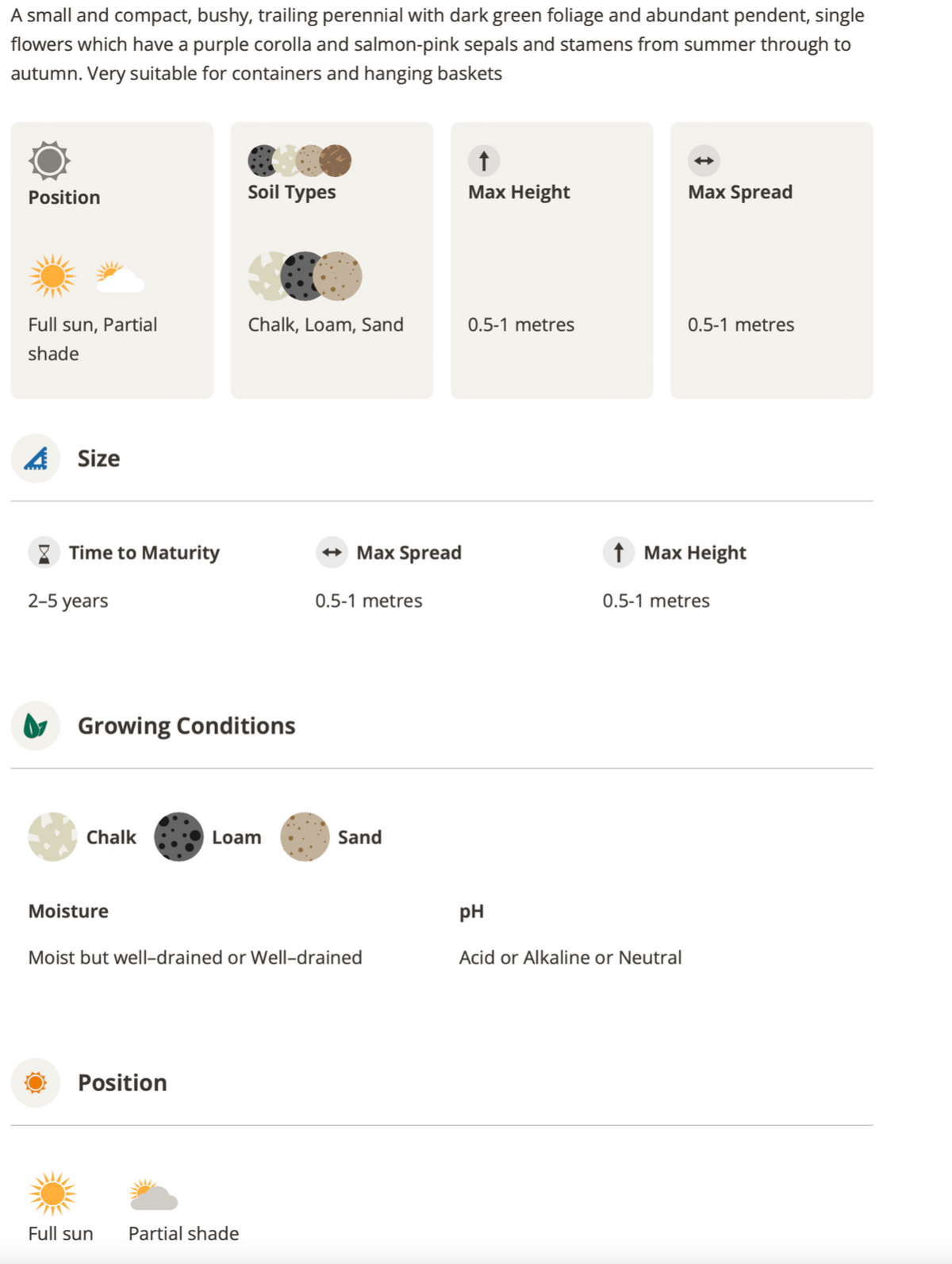Click the Soil Types summary card
This screenshot has height=1264, width=952.
[x=332, y=260]
